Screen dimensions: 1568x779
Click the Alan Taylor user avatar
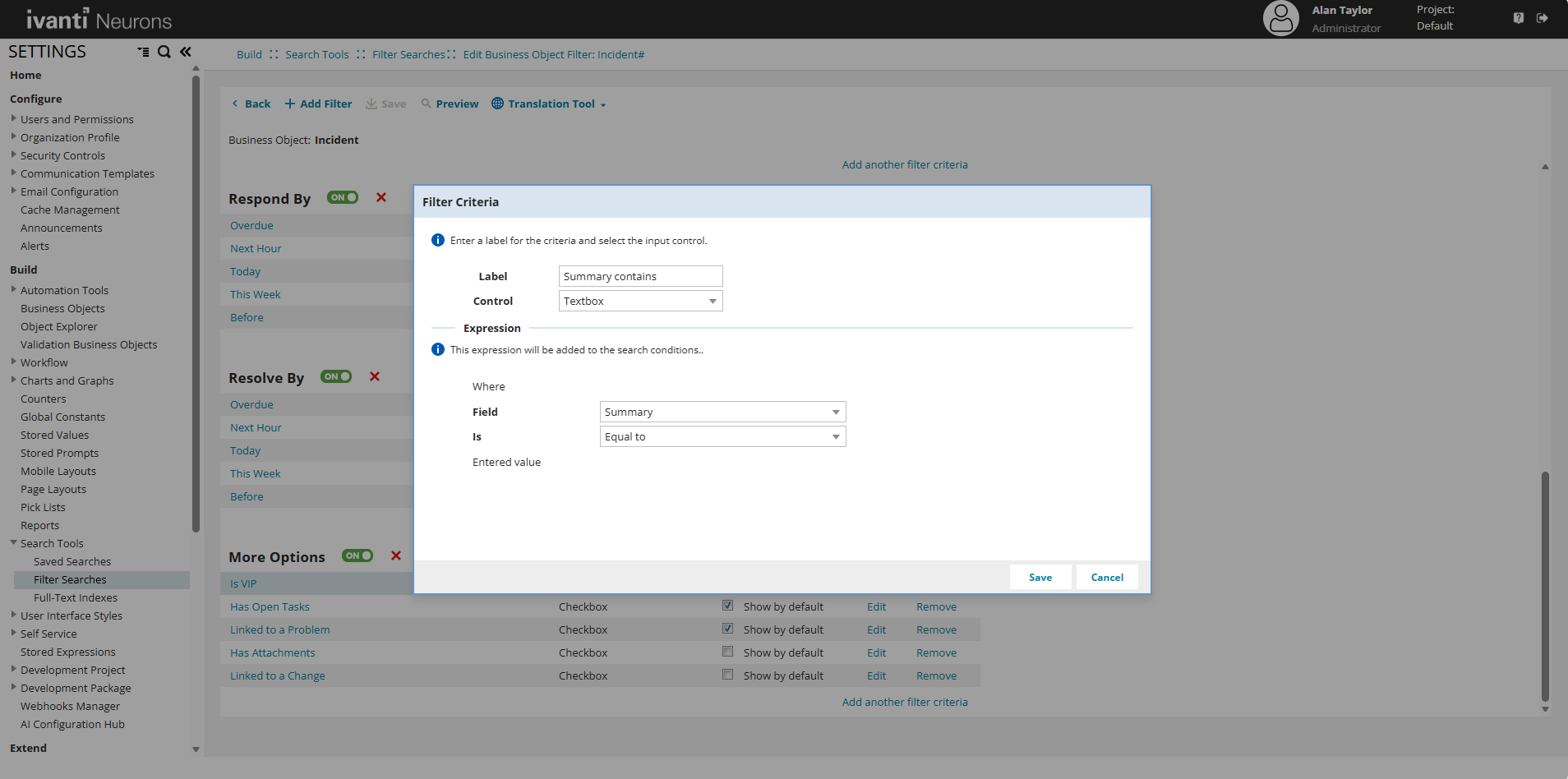point(1280,18)
